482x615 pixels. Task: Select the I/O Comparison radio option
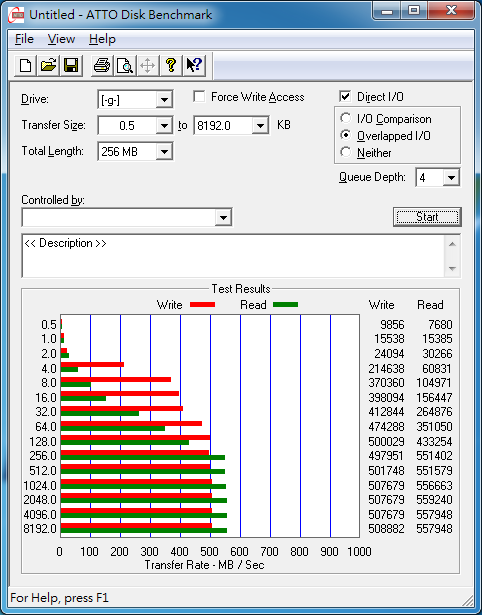coord(346,118)
